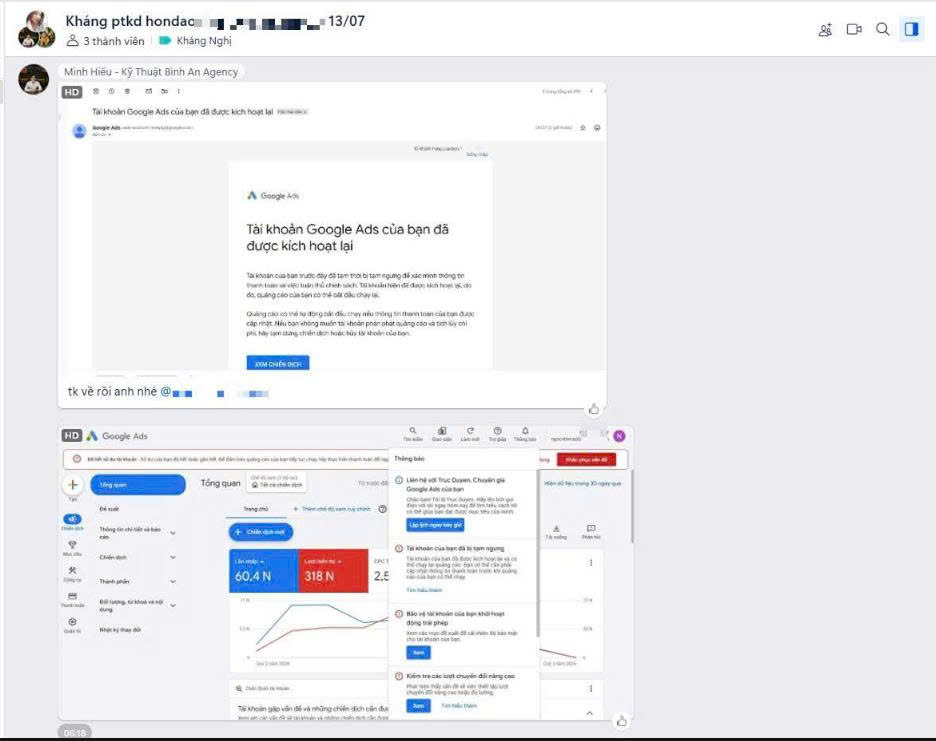936x741 pixels.
Task: Click 'Xem' under 'Kiểm tra các lượt chuyển đổi nâng cao'
Action: (418, 706)
